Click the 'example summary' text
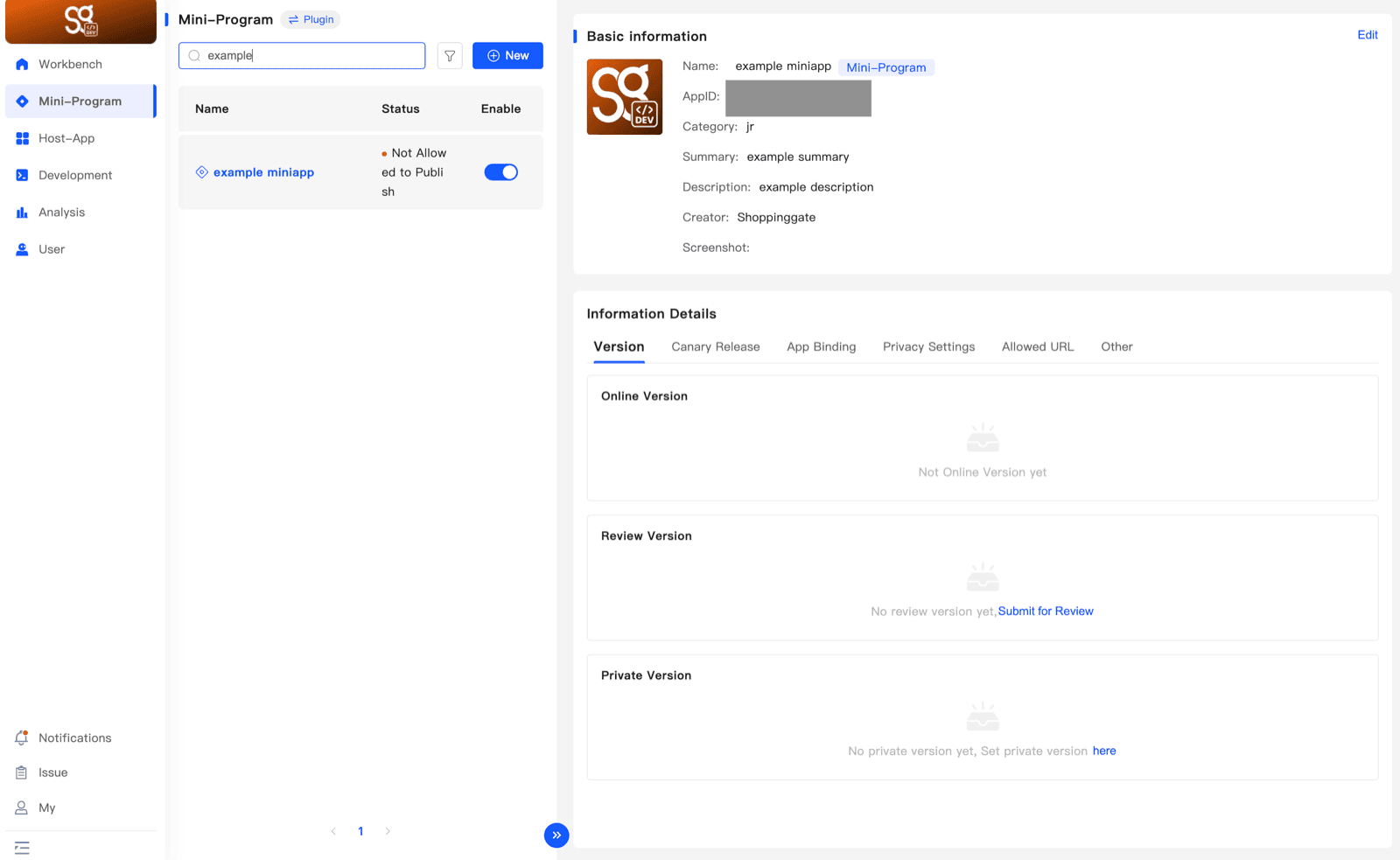Viewport: 1400px width, 860px height. point(798,157)
